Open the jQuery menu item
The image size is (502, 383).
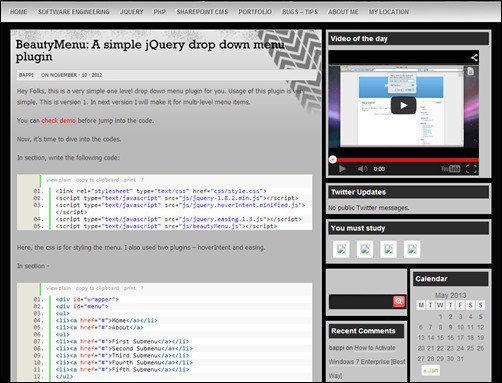coord(131,12)
